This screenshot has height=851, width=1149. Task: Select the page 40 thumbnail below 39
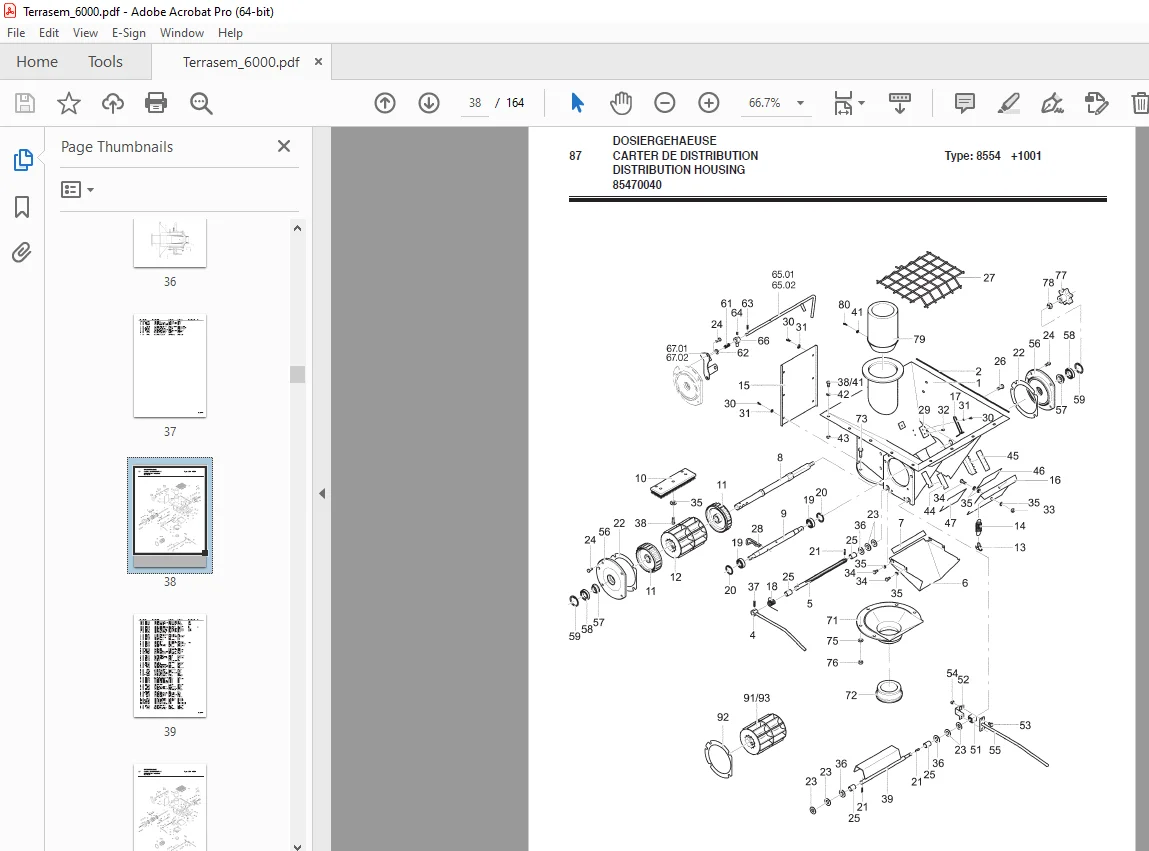click(170, 806)
